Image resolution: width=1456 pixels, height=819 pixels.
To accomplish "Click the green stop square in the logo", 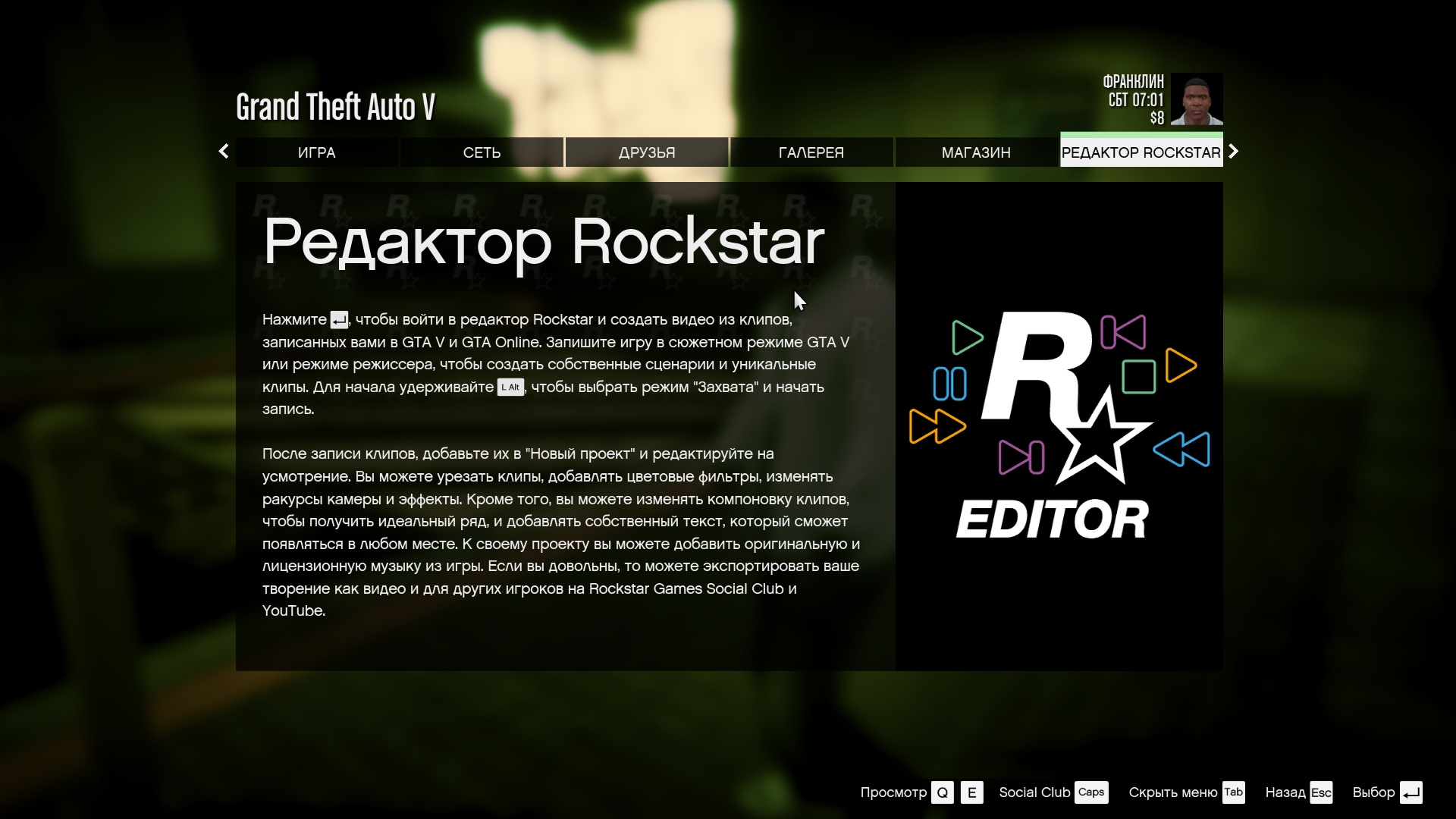I will coord(1138,377).
